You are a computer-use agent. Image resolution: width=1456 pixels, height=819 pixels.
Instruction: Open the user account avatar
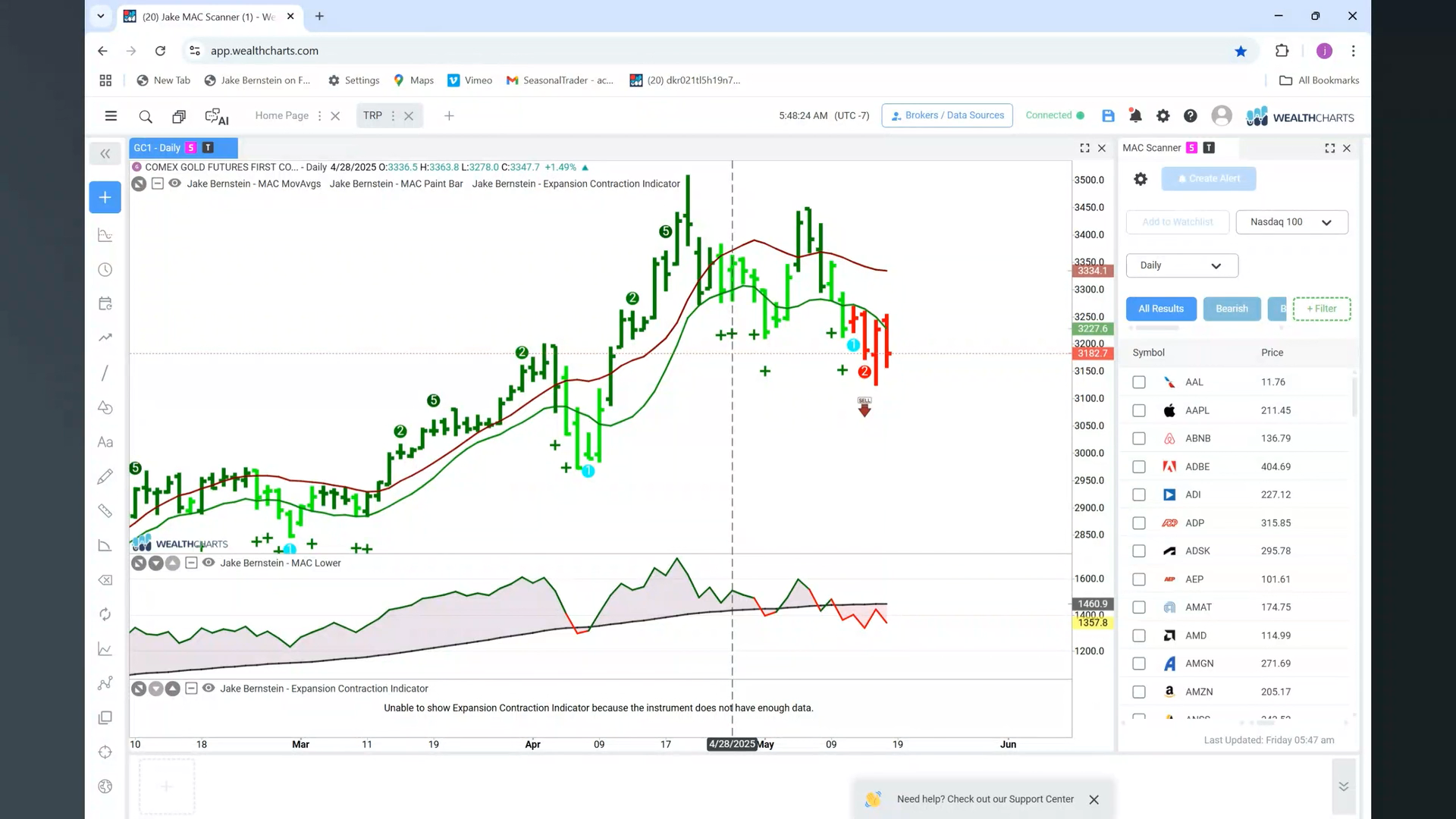coord(1221,115)
